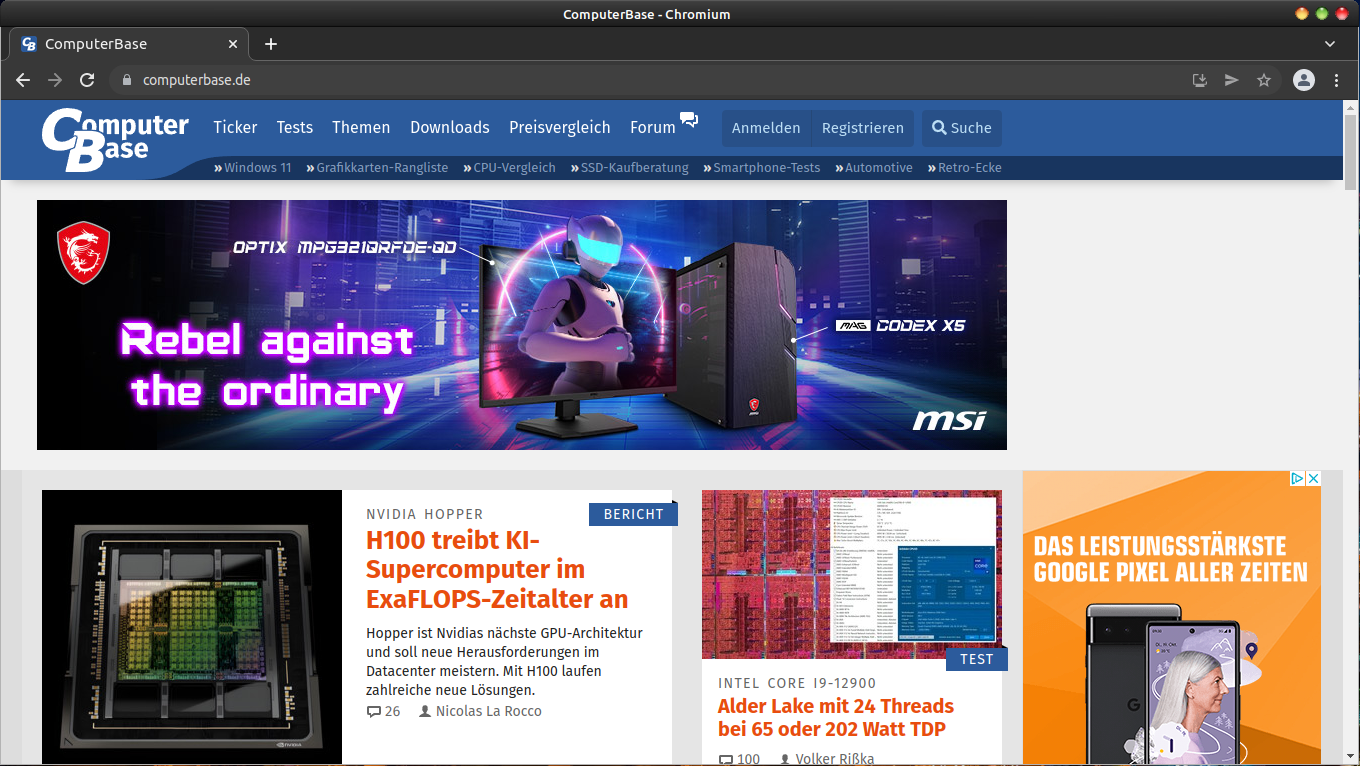The image size is (1360, 766).
Task: Open a new tab with the plus icon
Action: (271, 44)
